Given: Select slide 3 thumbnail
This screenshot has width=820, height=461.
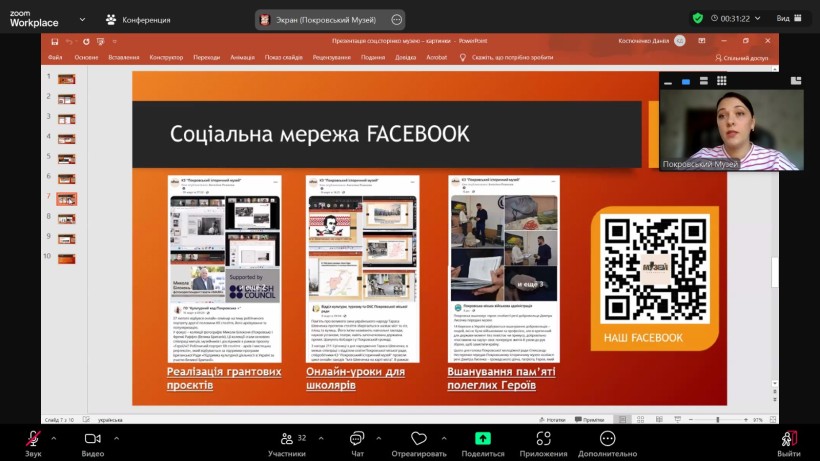Looking at the screenshot, I should pyautogui.click(x=66, y=119).
